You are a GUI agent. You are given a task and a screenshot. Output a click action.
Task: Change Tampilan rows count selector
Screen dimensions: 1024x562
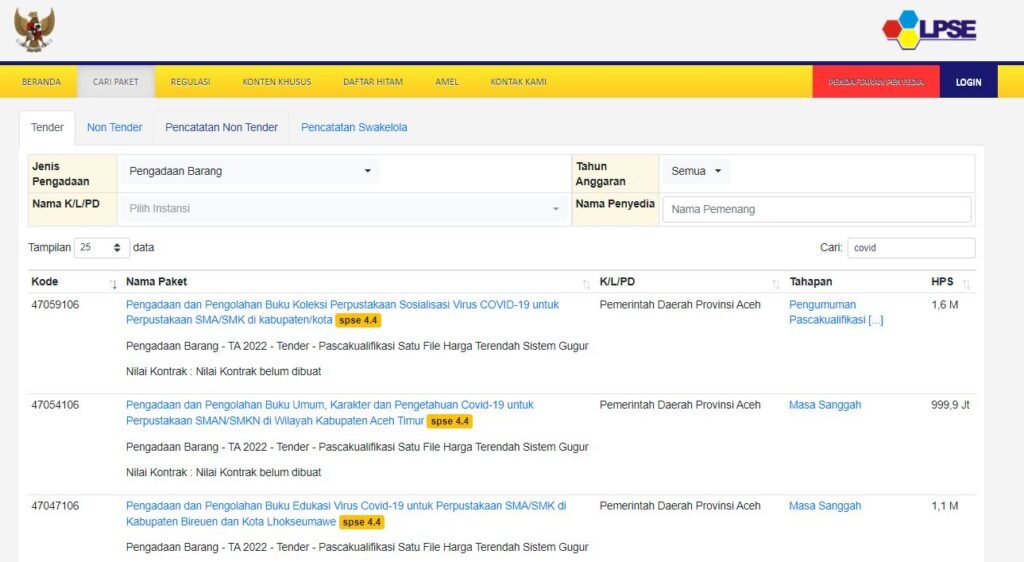102,247
